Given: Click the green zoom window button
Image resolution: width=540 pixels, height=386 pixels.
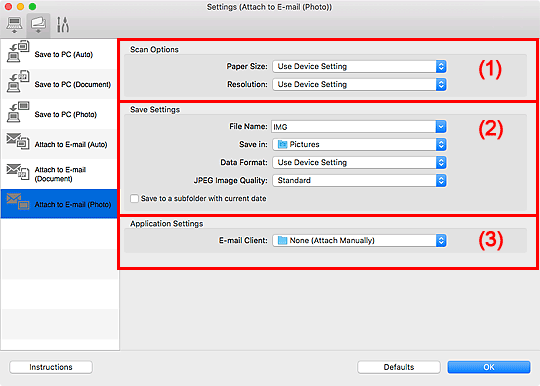Looking at the screenshot, I should click(x=32, y=7).
